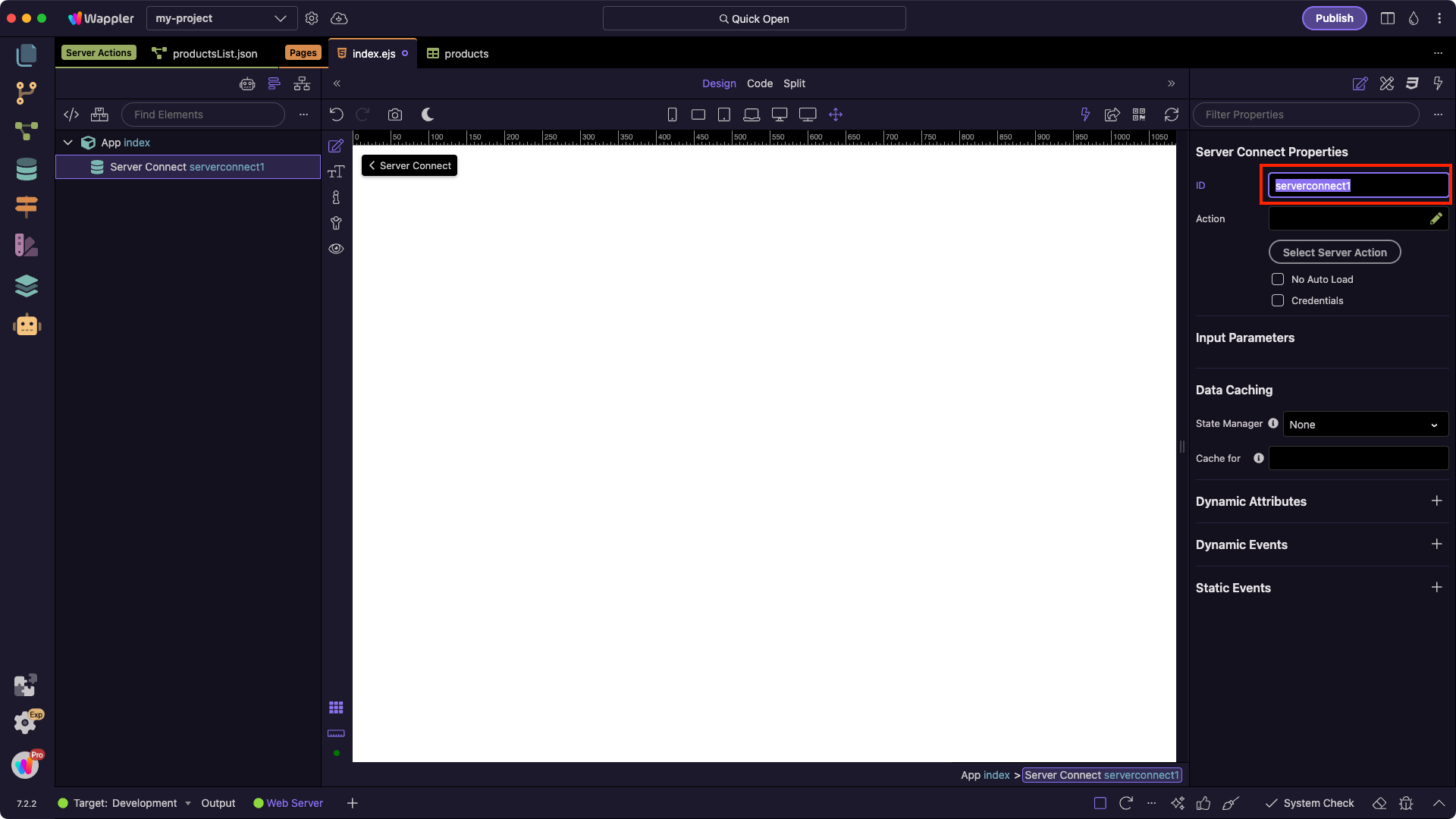Click the refresh icon in design toolbar
Screen dimensions: 1456x819
(1172, 115)
